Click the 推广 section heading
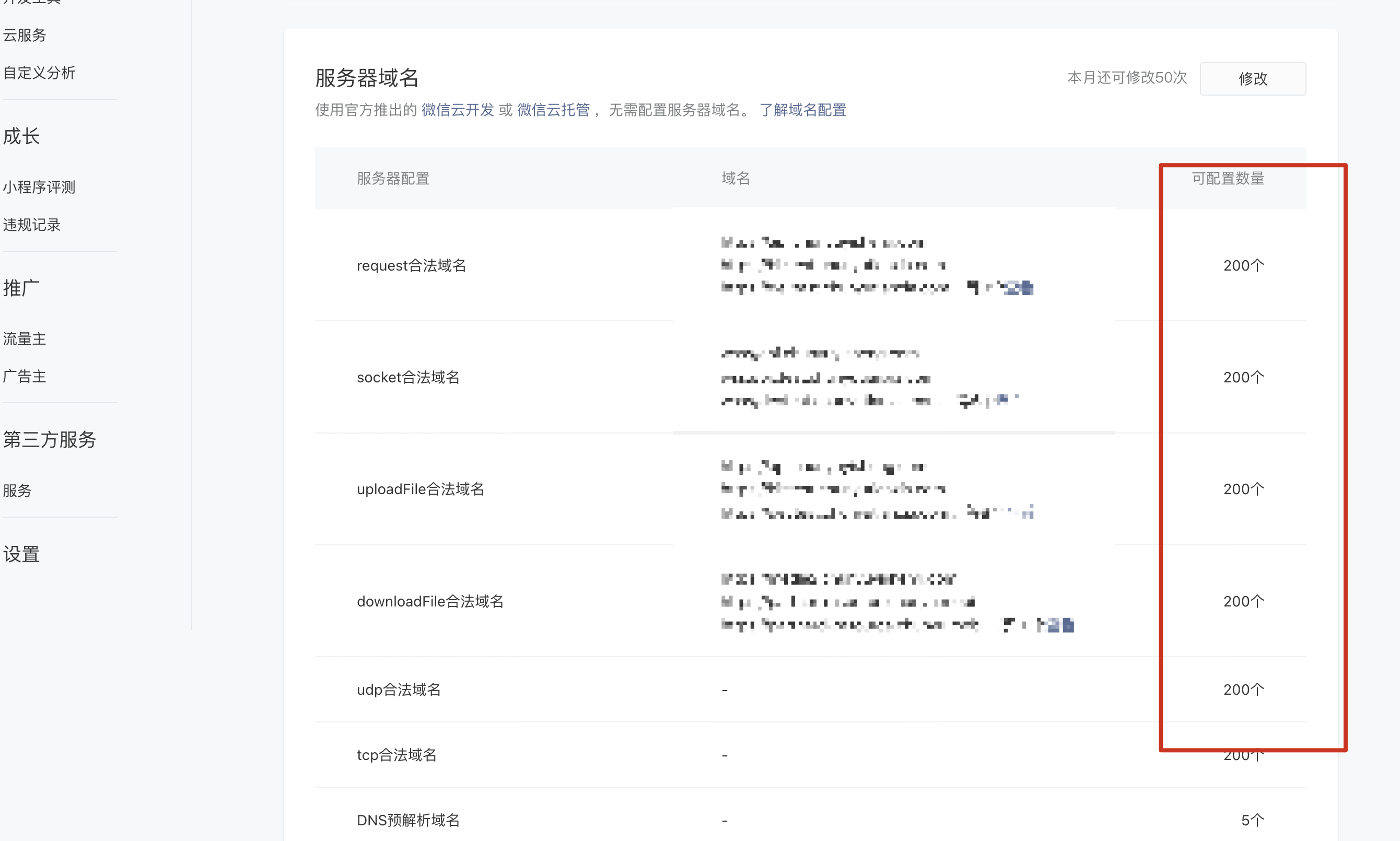Viewport: 1400px width, 841px height. tap(21, 288)
